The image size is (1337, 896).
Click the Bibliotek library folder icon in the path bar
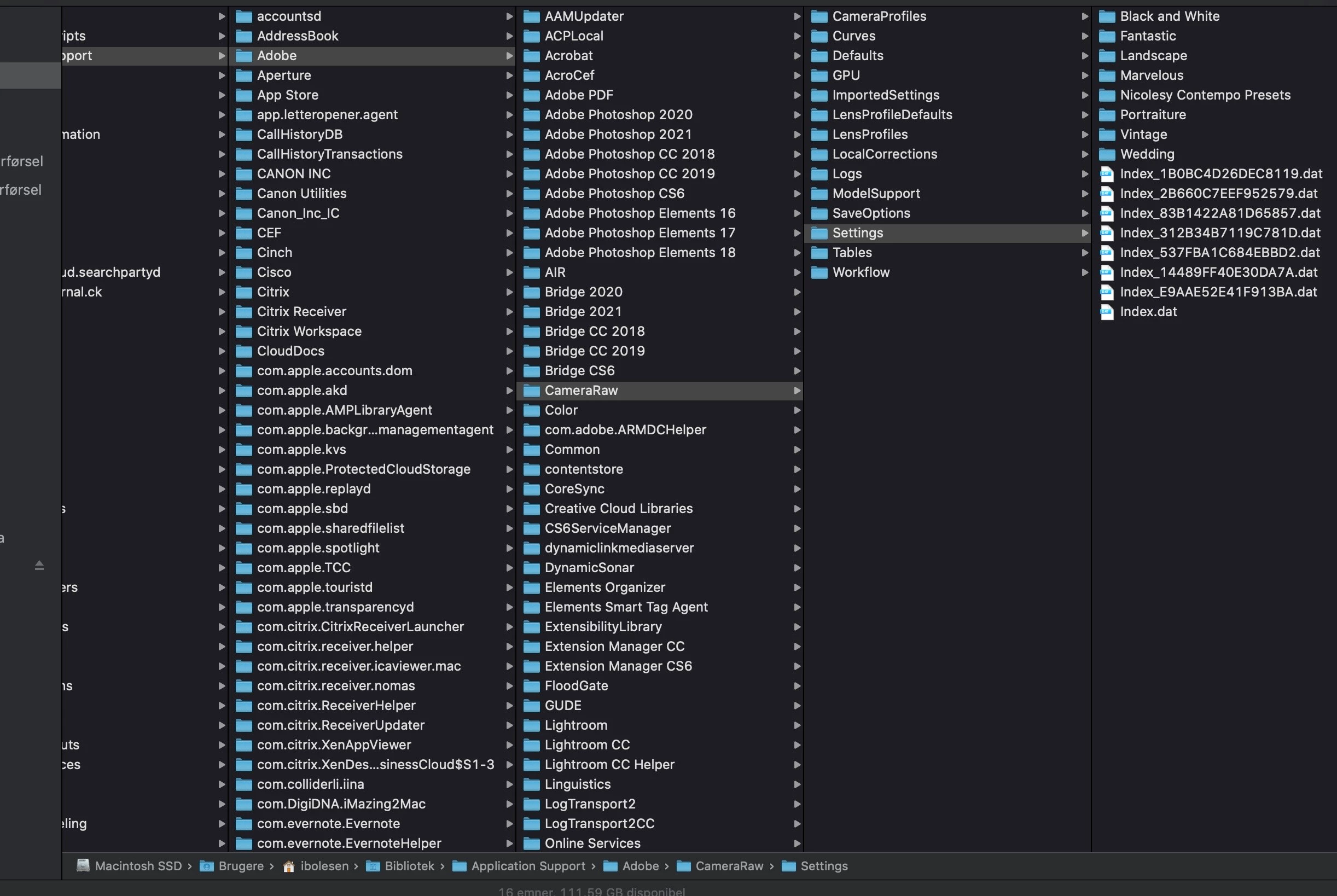[x=373, y=866]
